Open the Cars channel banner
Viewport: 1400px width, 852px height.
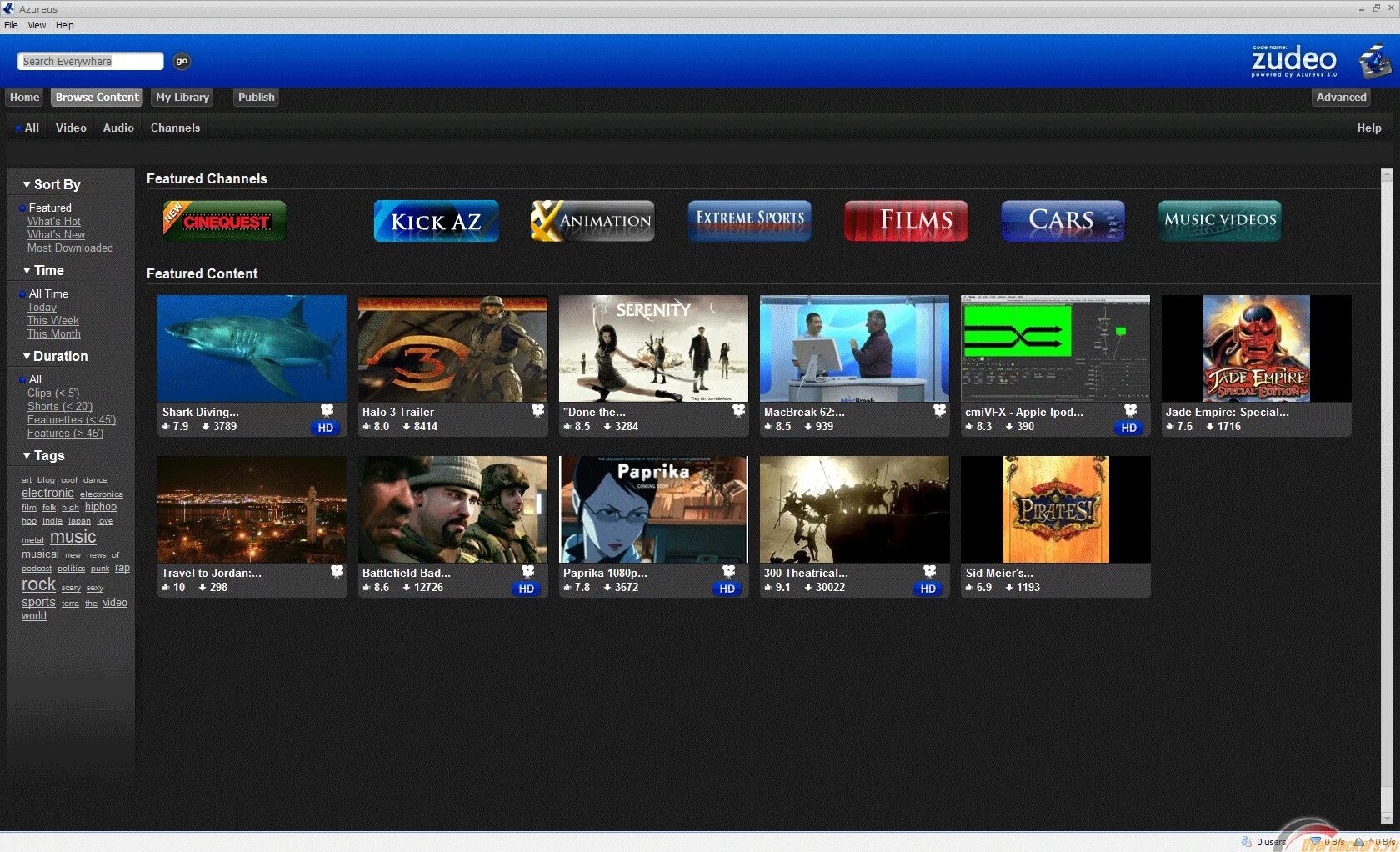(x=1062, y=221)
